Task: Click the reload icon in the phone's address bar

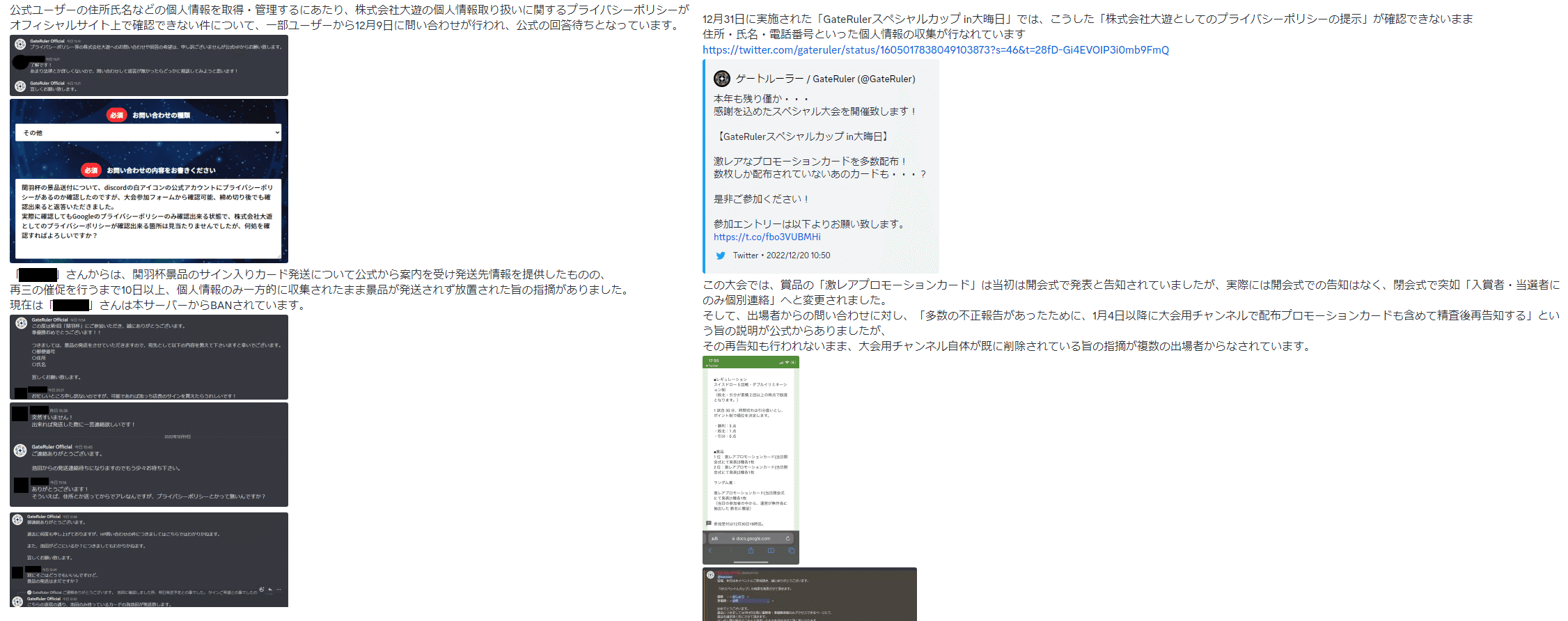Action: [787, 538]
